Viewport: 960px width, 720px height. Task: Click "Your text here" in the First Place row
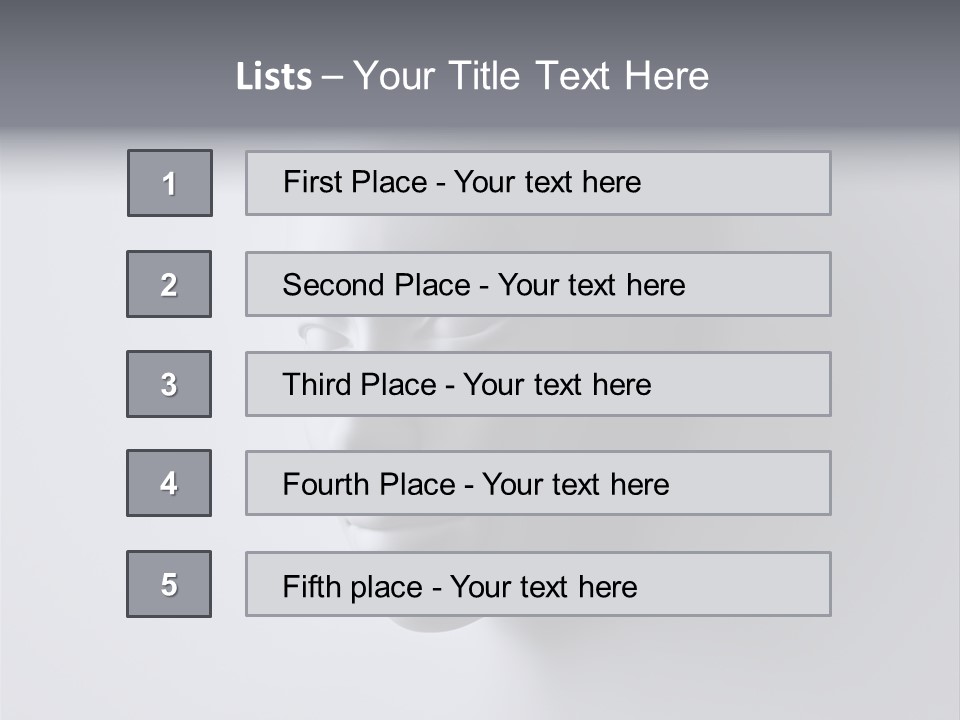(x=547, y=182)
